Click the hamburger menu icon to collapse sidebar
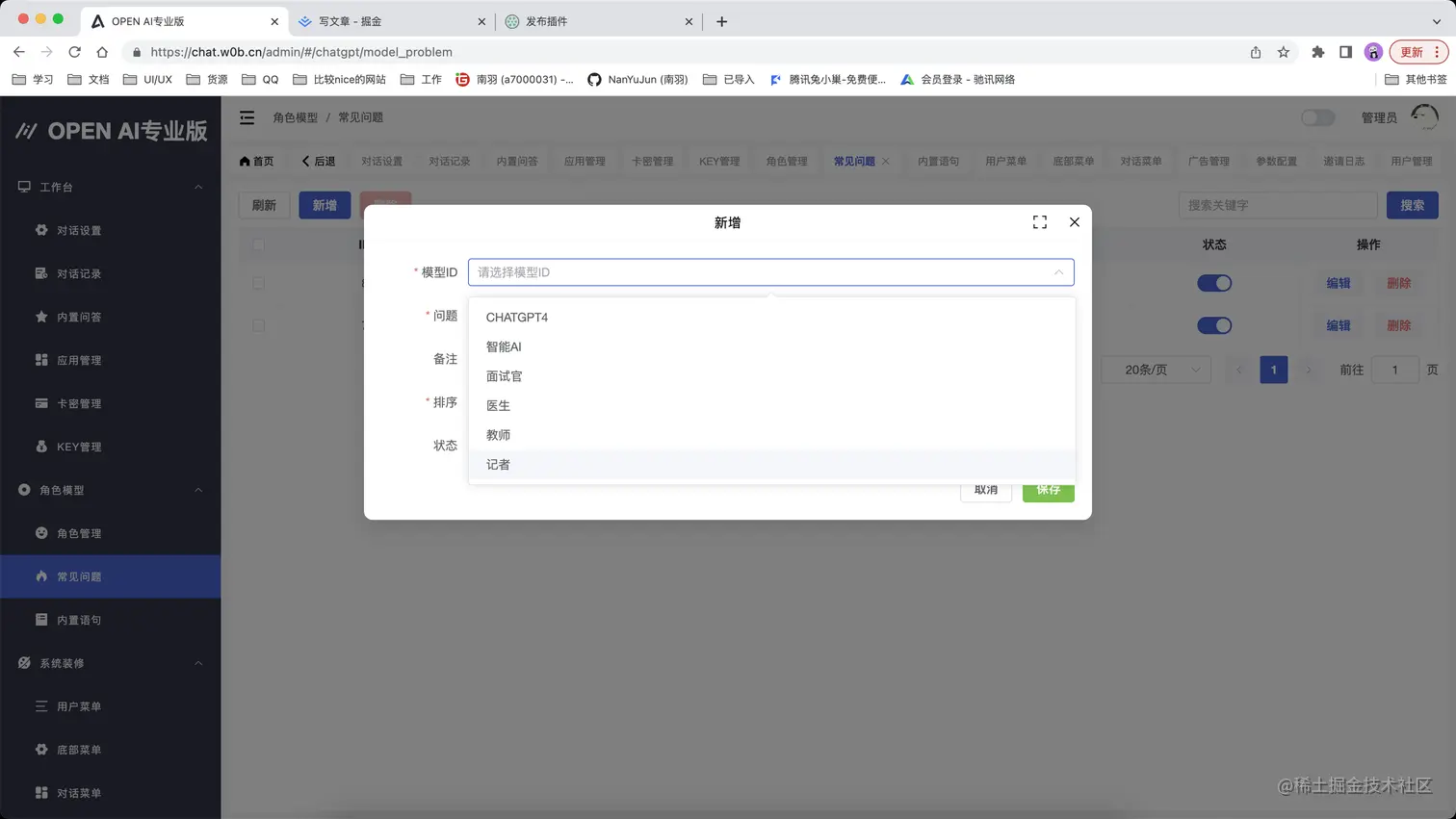The width and height of the screenshot is (1456, 819). tap(247, 117)
